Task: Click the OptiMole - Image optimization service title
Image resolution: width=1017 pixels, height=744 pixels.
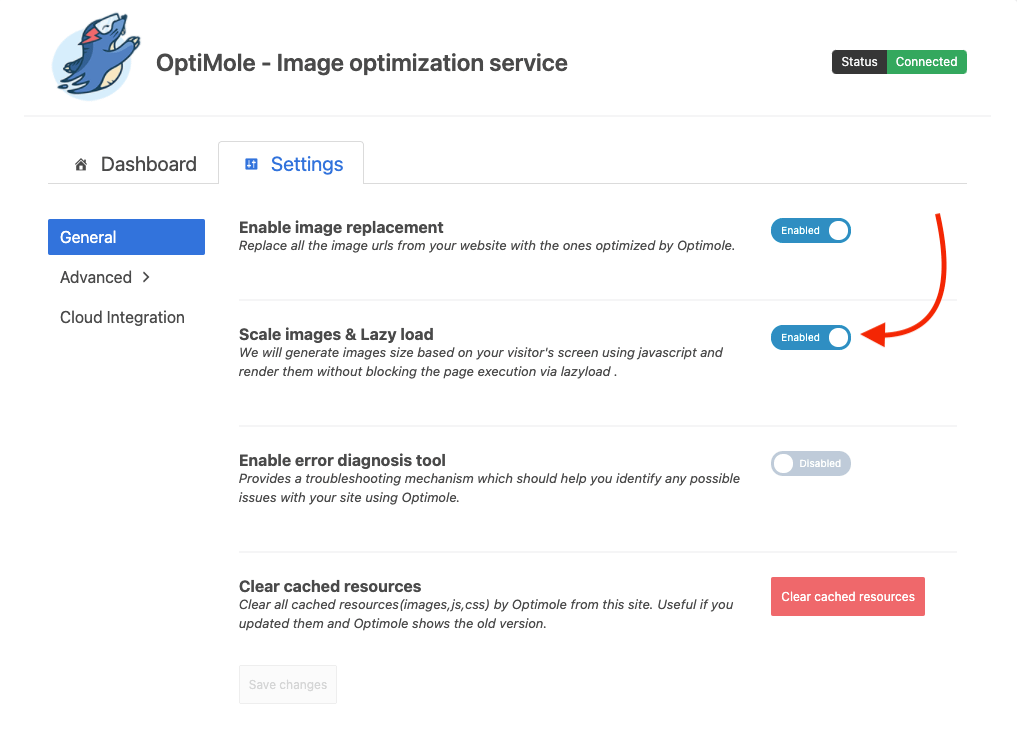Action: pos(362,64)
